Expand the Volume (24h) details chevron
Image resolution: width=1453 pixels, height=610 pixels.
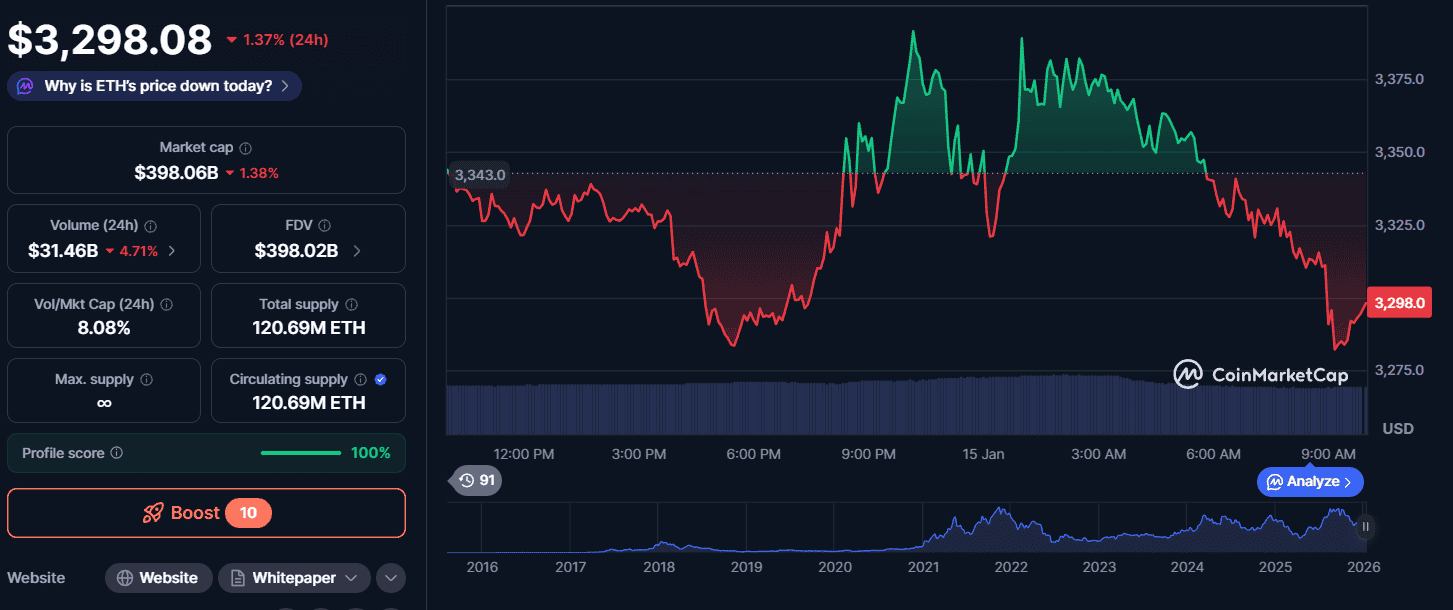pyautogui.click(x=172, y=251)
